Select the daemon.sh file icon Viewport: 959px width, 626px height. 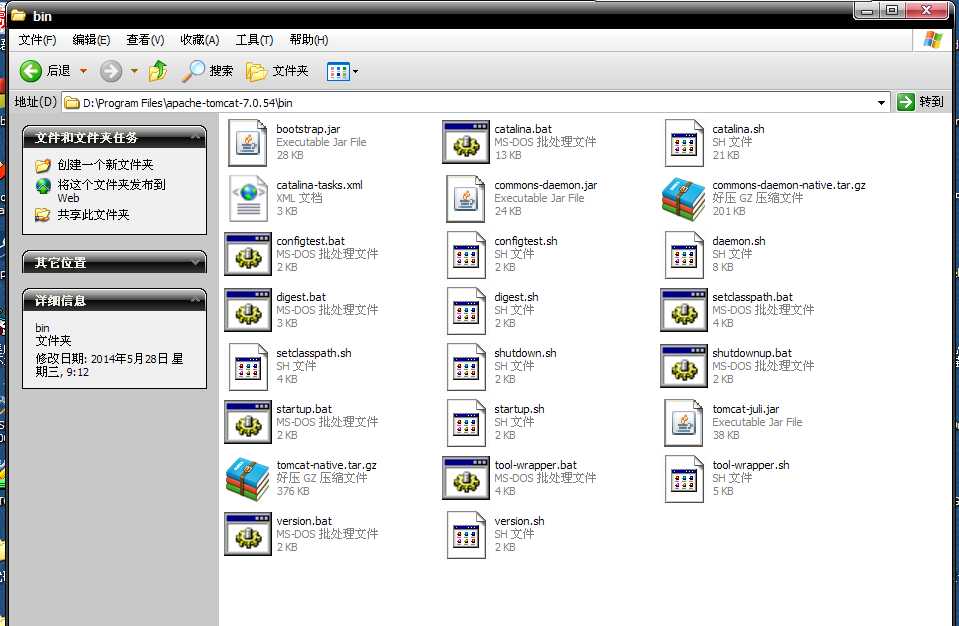click(684, 254)
